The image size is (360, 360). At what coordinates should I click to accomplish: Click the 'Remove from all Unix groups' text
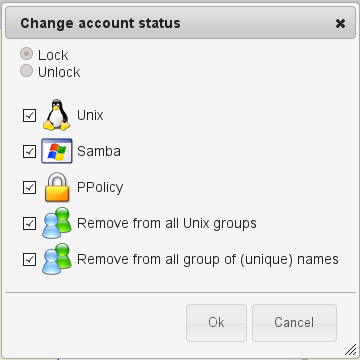(x=167, y=223)
